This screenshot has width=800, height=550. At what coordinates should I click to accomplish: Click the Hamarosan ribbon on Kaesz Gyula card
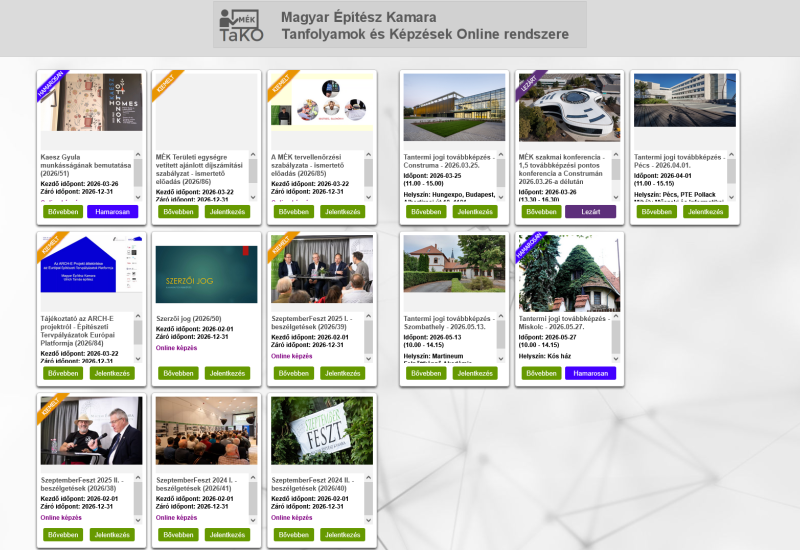click(x=50, y=84)
